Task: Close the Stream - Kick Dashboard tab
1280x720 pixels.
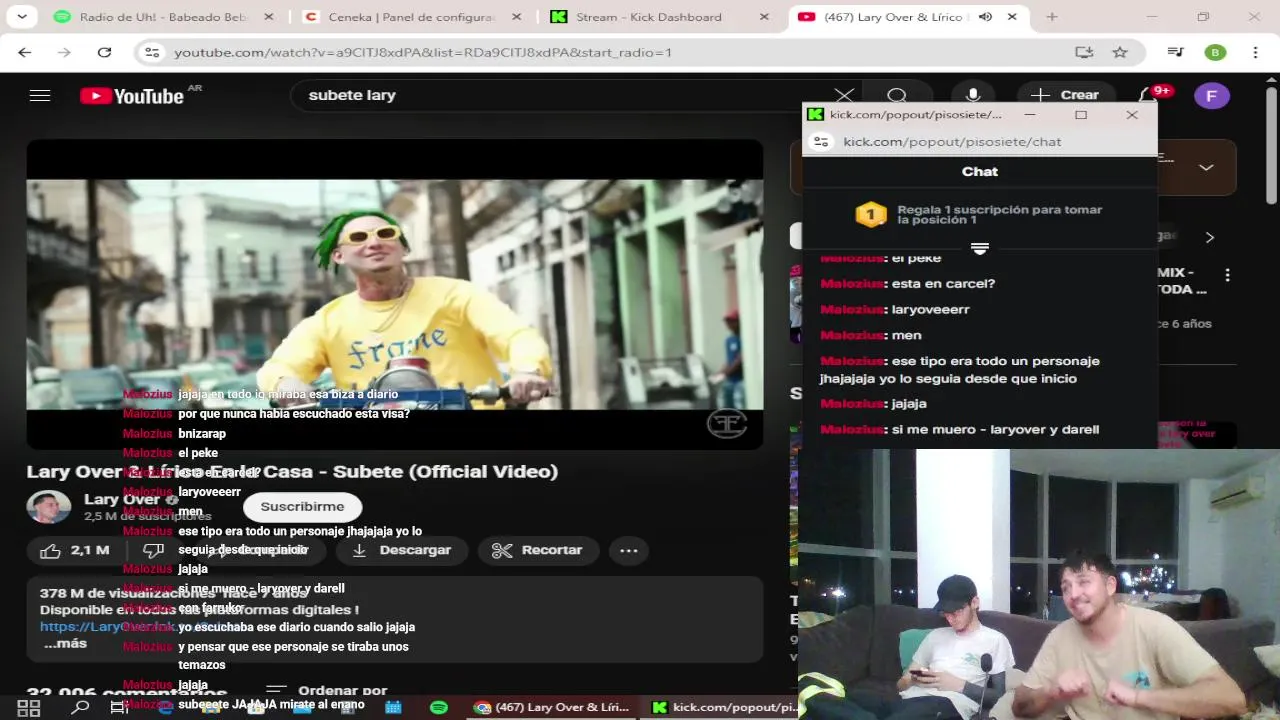Action: [764, 17]
